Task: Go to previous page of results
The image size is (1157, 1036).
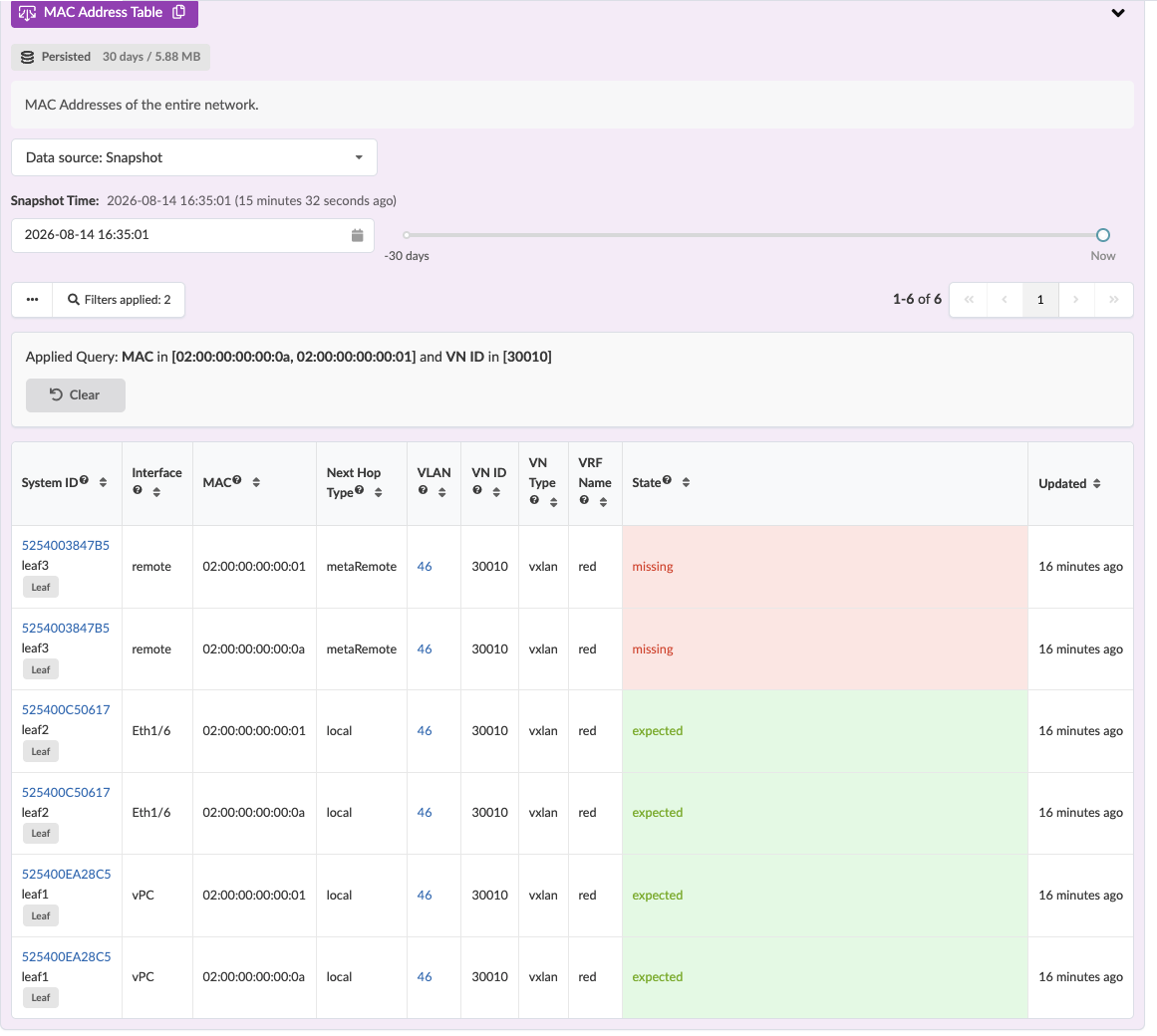Action: [1005, 300]
